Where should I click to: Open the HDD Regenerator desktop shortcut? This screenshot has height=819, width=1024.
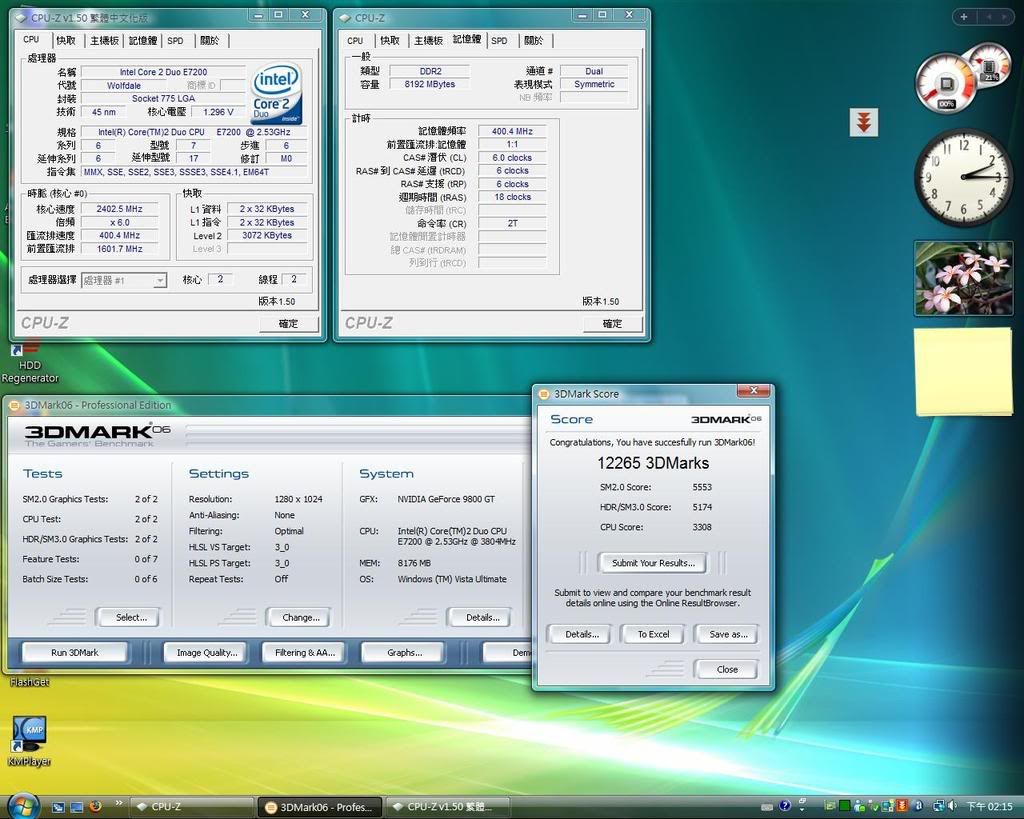18,352
